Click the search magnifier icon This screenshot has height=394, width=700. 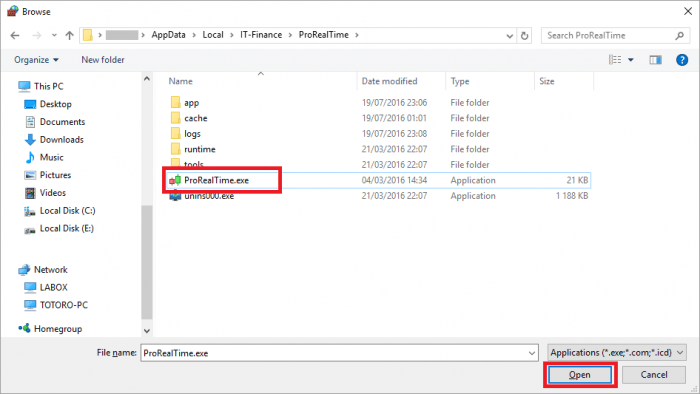tap(679, 35)
